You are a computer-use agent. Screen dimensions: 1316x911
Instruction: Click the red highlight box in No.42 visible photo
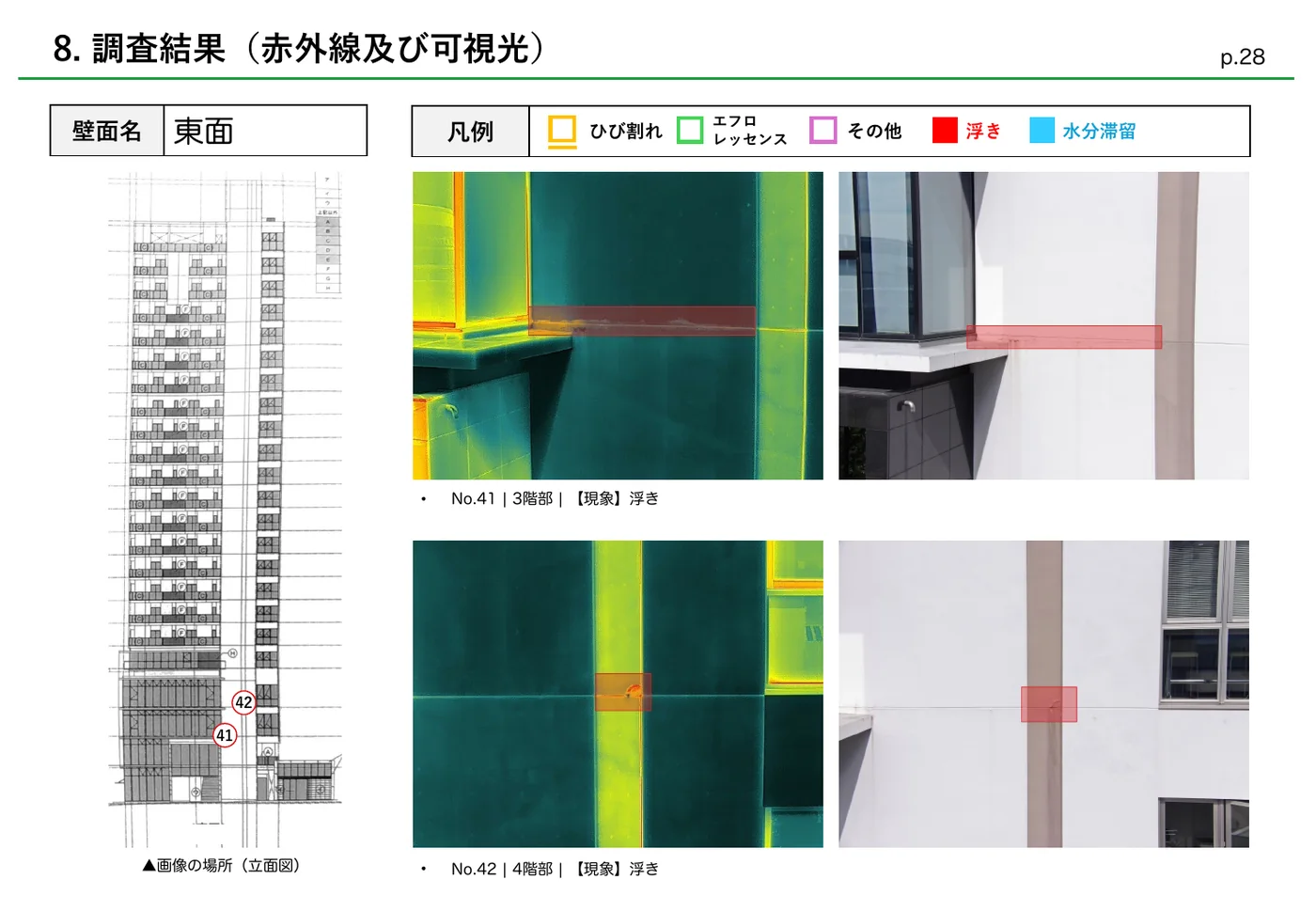(x=1049, y=704)
